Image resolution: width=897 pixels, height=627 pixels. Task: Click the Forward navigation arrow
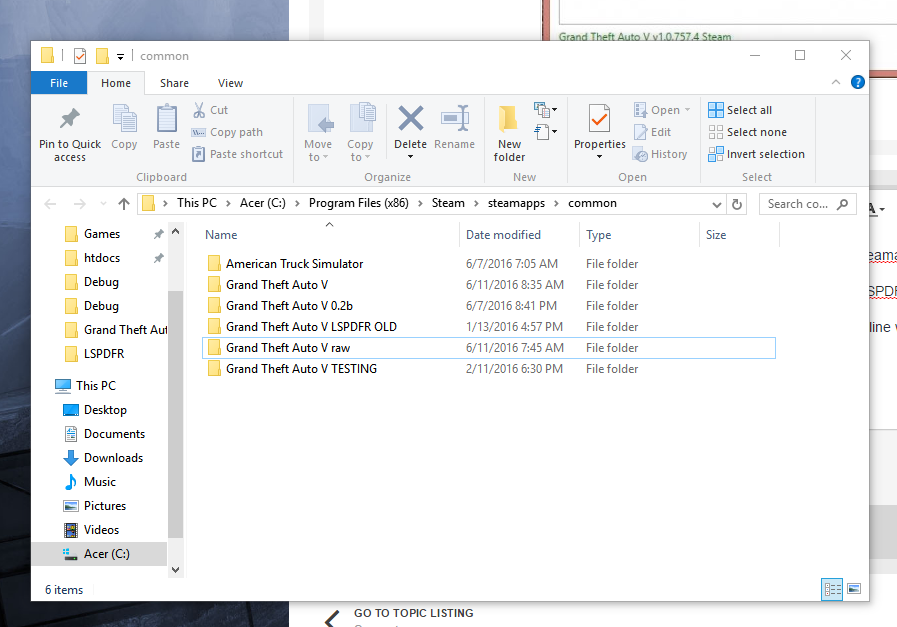coord(80,204)
